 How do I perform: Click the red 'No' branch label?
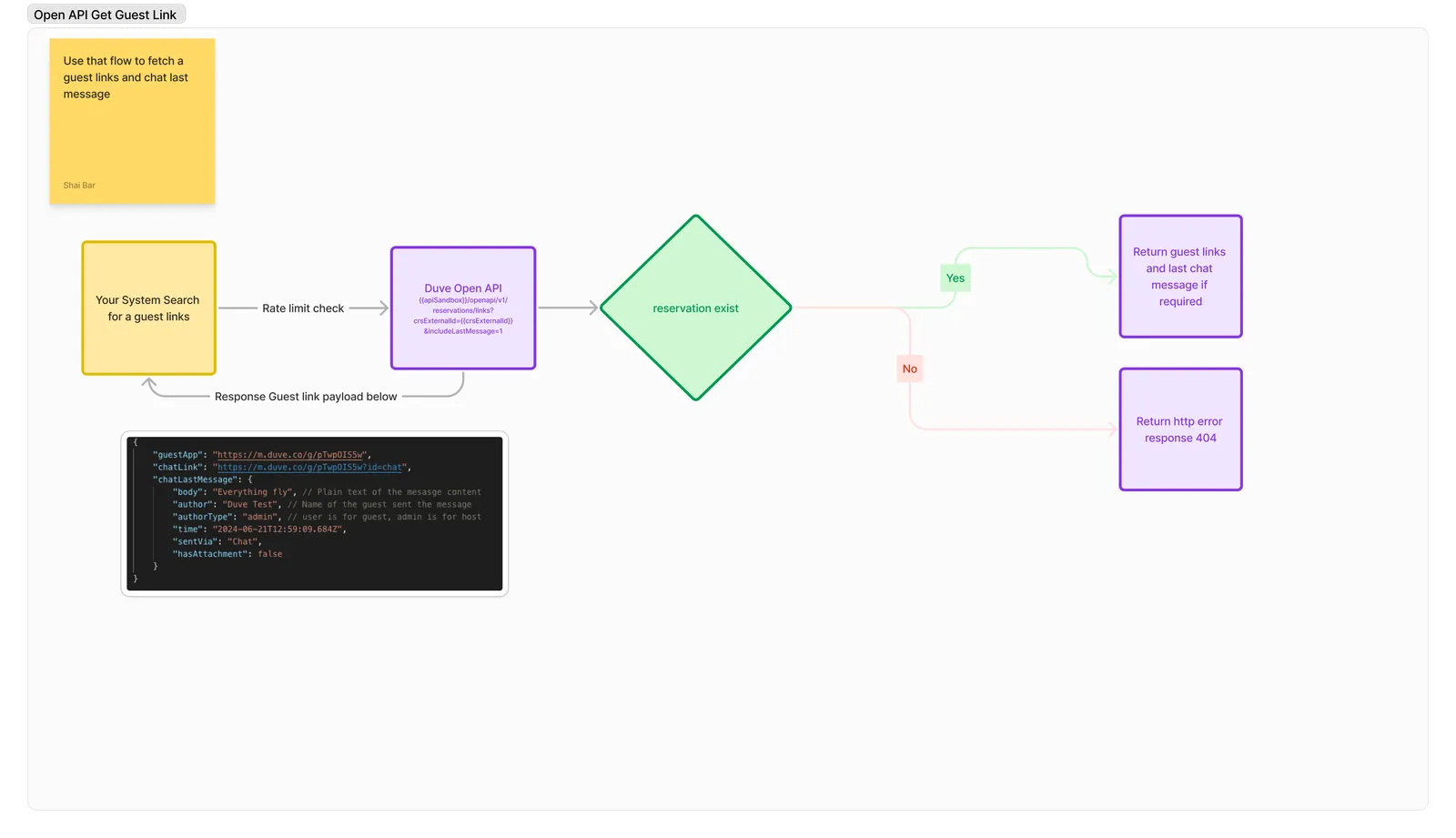pos(910,369)
